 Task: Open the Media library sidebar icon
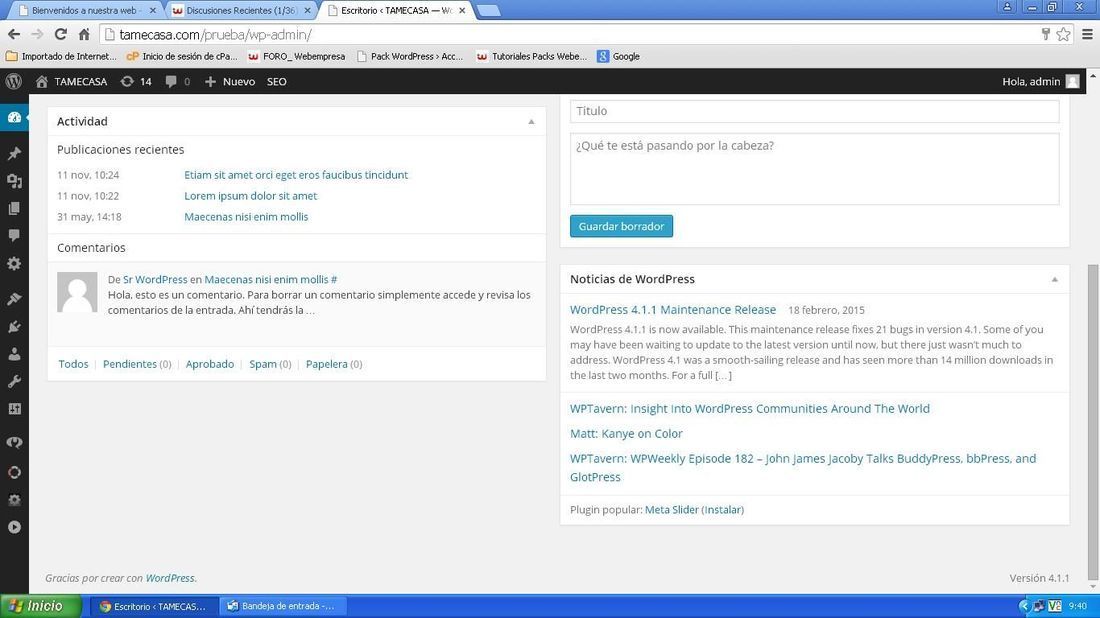click(14, 181)
